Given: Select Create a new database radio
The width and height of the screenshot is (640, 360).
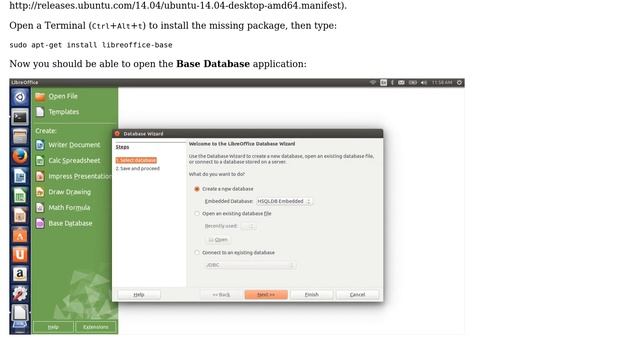Looking at the screenshot, I should pos(197,189).
